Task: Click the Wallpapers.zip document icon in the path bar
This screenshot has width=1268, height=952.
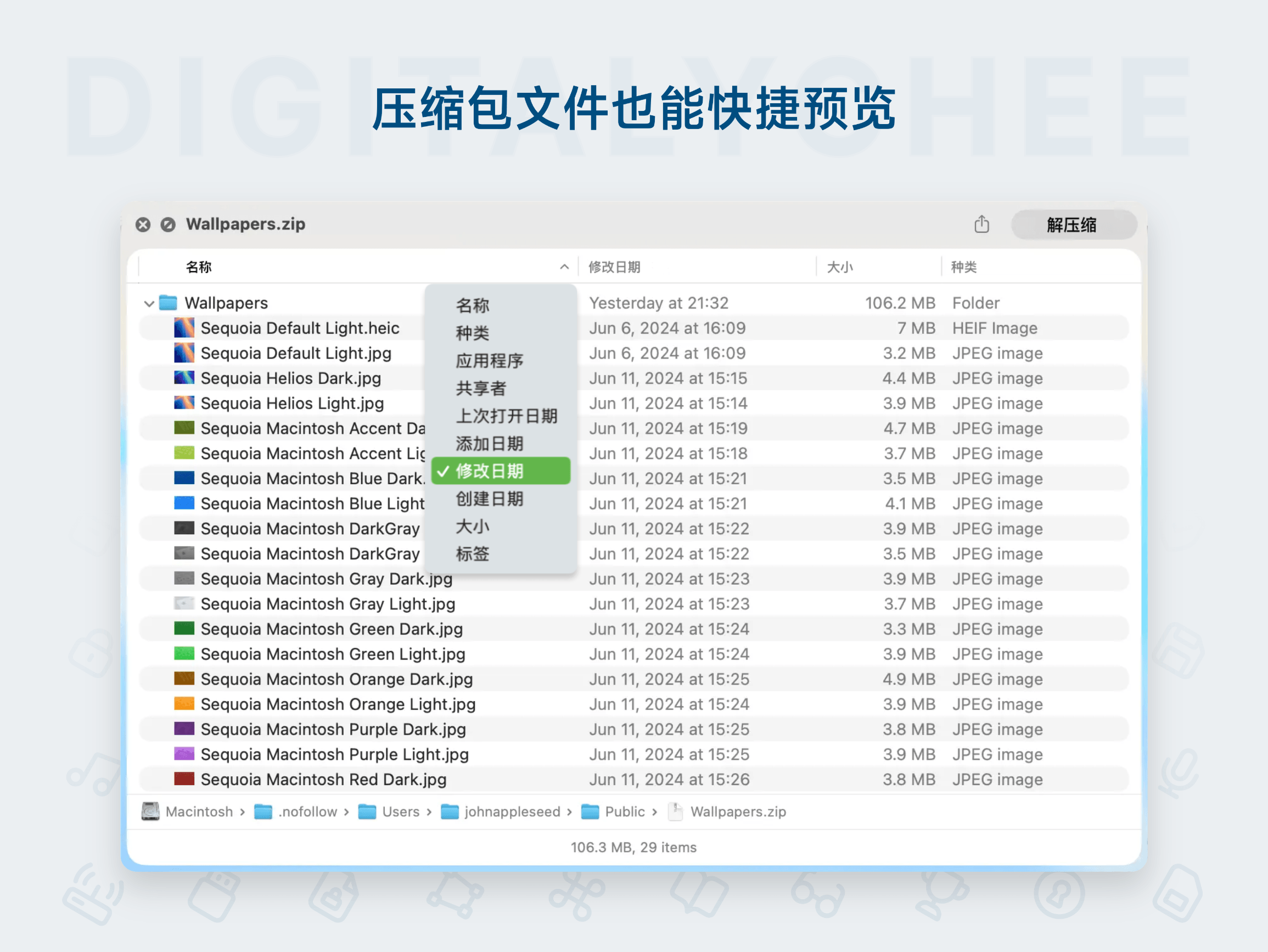Action: click(675, 811)
